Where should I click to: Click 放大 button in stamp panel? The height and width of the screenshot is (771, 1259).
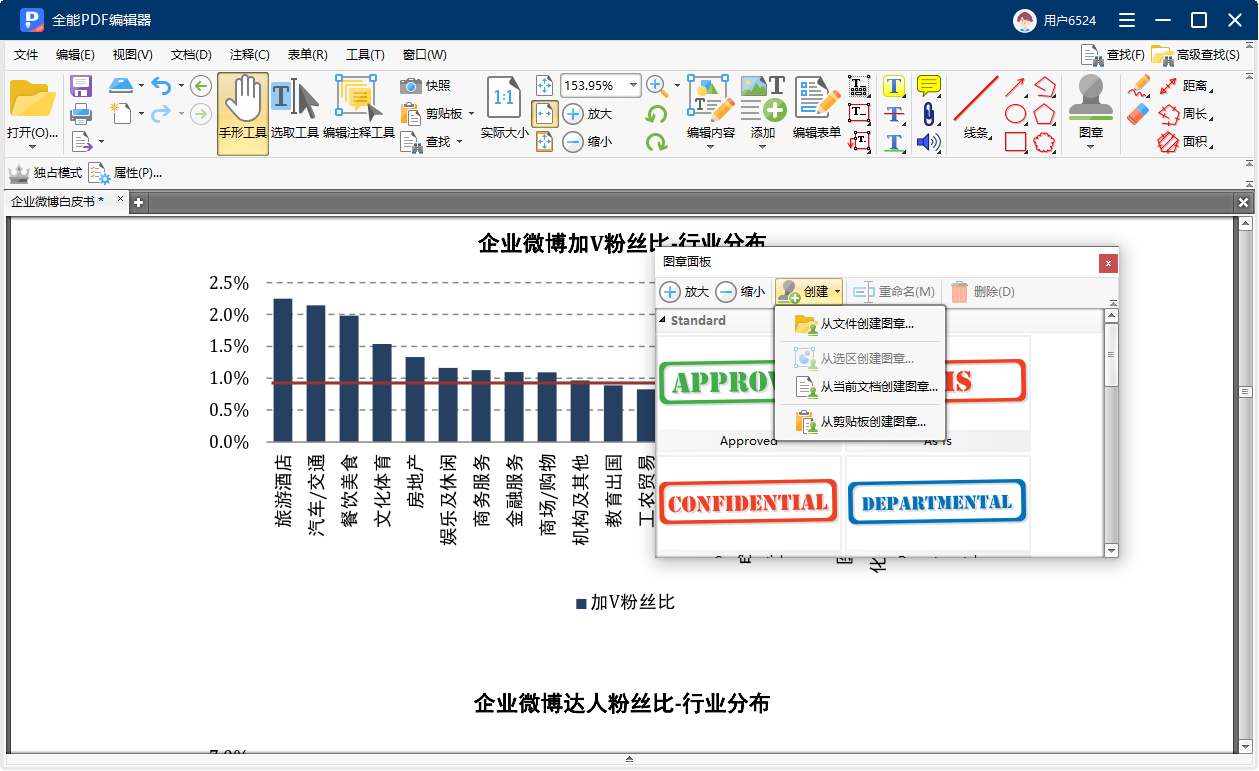685,292
